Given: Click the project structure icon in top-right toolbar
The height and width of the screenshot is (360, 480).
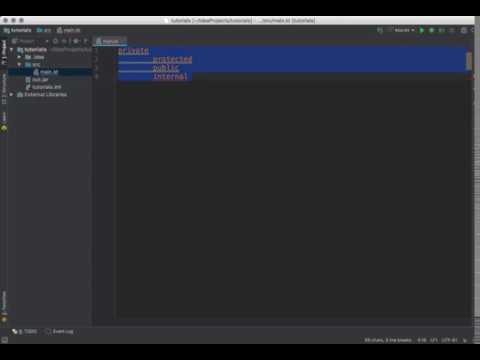Looking at the screenshot, I should tap(464, 30).
